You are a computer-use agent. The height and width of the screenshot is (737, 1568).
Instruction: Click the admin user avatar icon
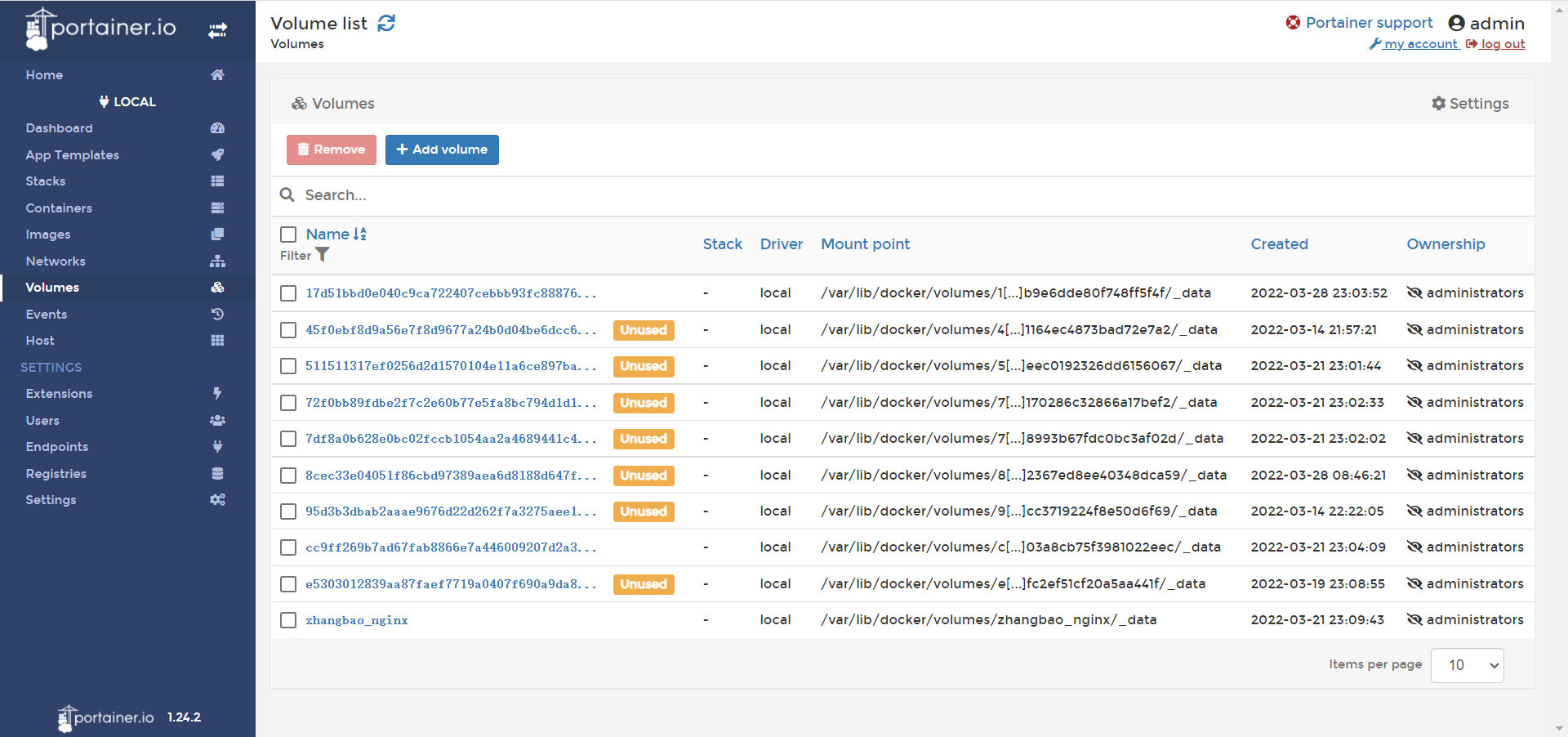click(x=1456, y=23)
